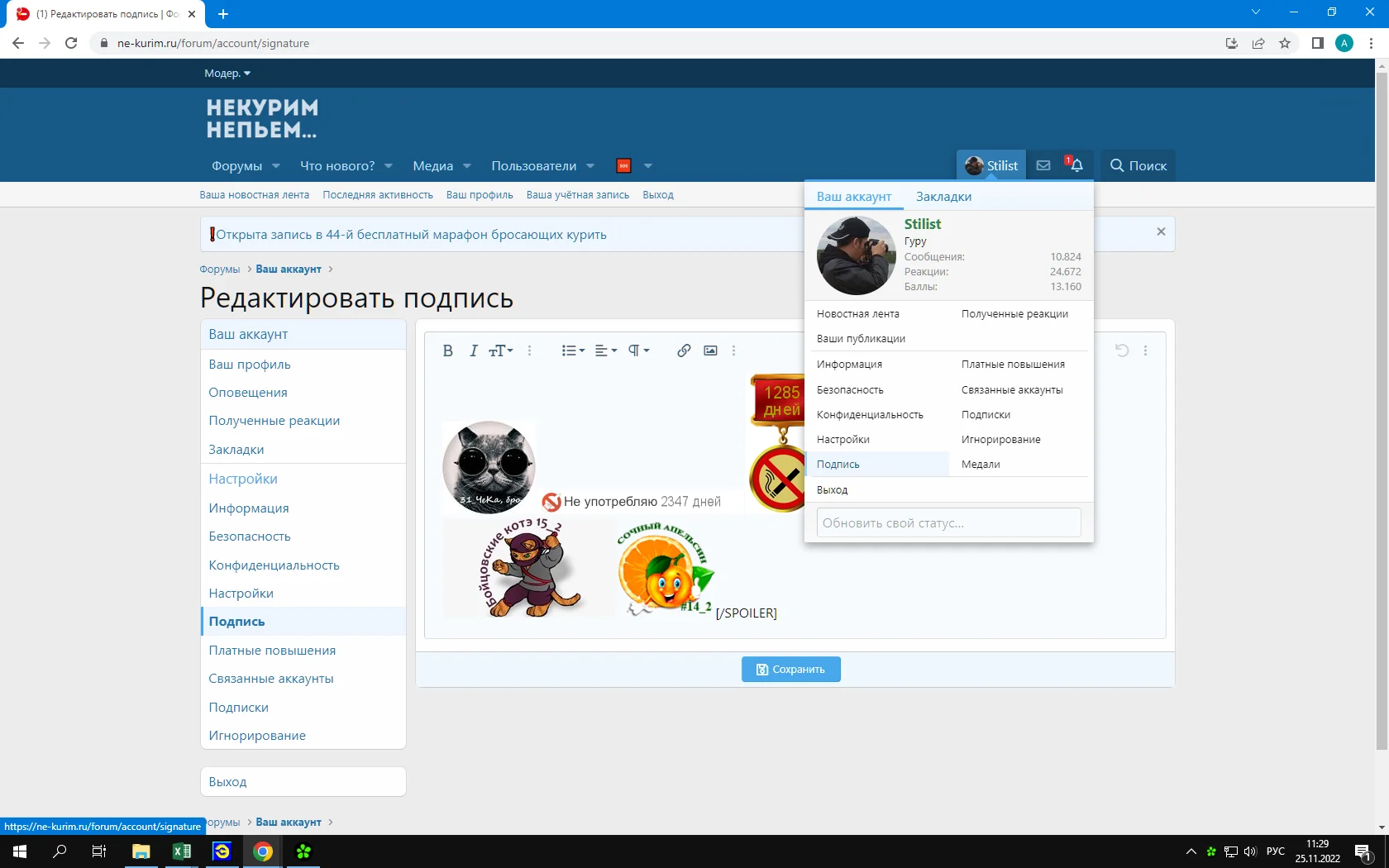This screenshot has height=868, width=1389.
Task: Click the install app icon in address bar
Action: [x=1232, y=43]
